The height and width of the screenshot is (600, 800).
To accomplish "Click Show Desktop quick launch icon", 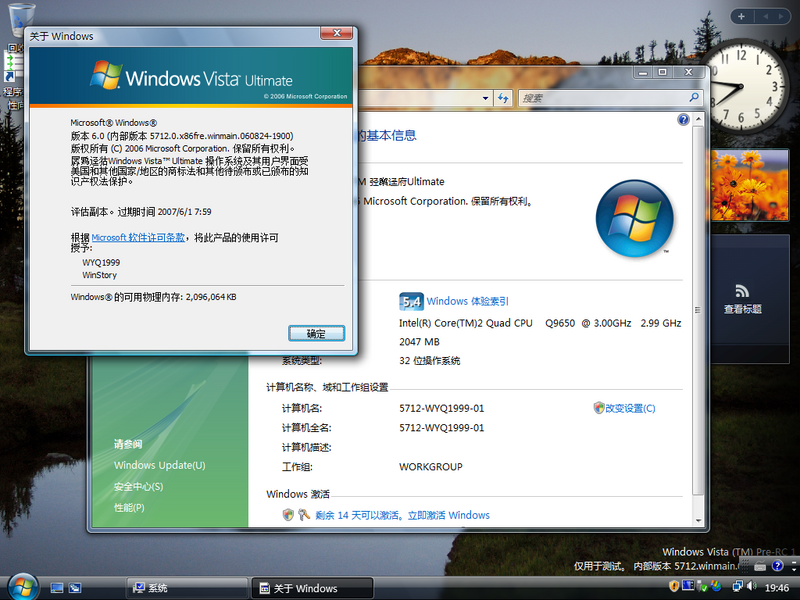I will point(57,588).
